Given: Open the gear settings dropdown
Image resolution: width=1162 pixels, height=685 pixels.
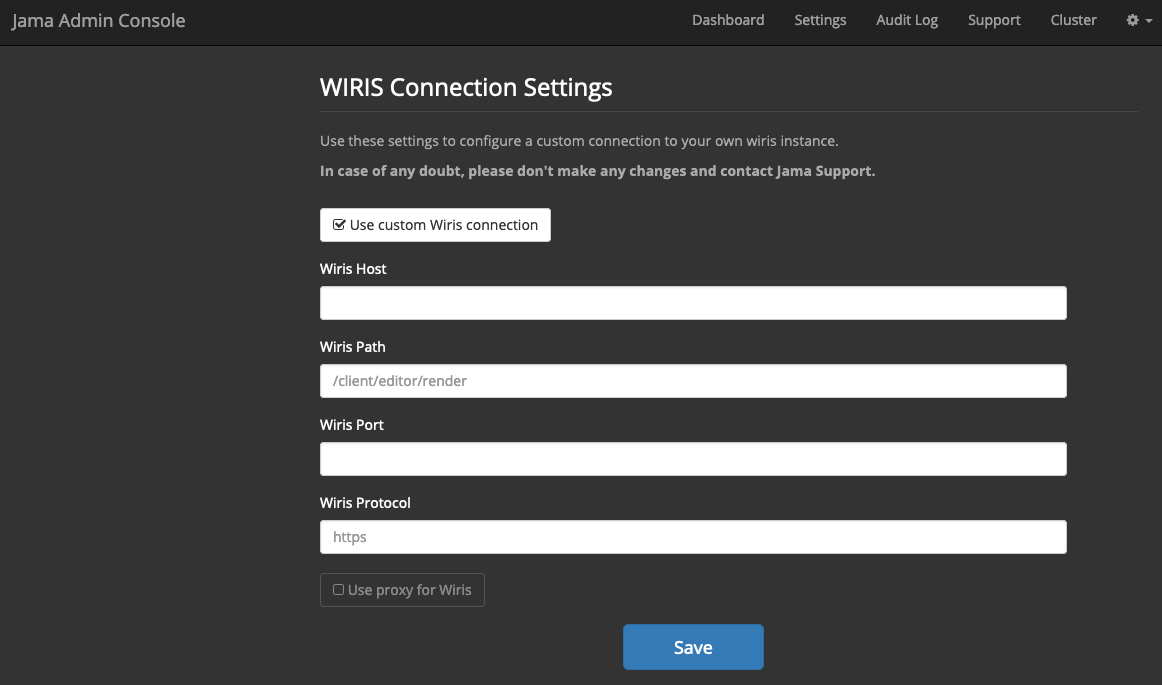Looking at the screenshot, I should pos(1138,21).
